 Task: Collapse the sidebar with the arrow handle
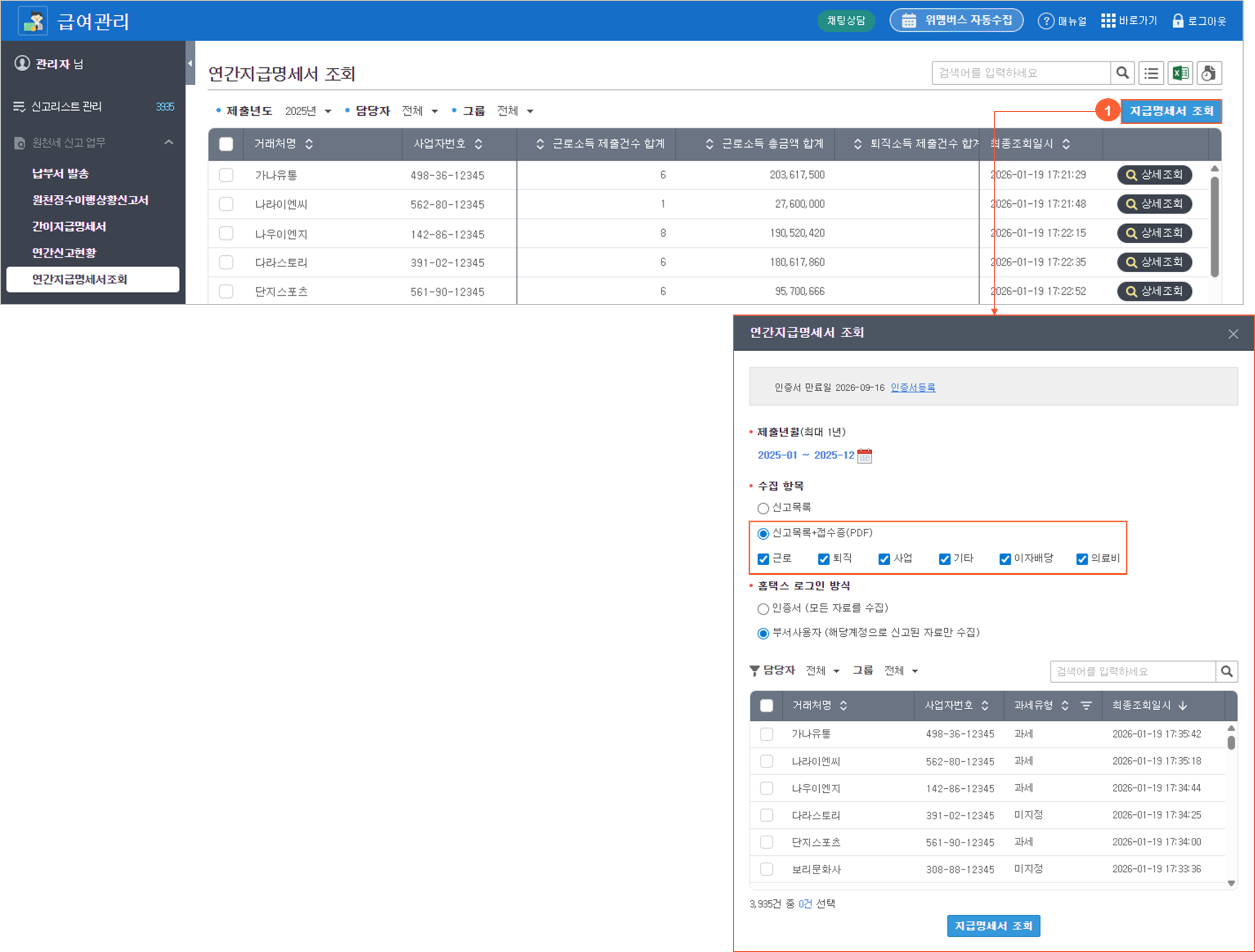[x=190, y=63]
